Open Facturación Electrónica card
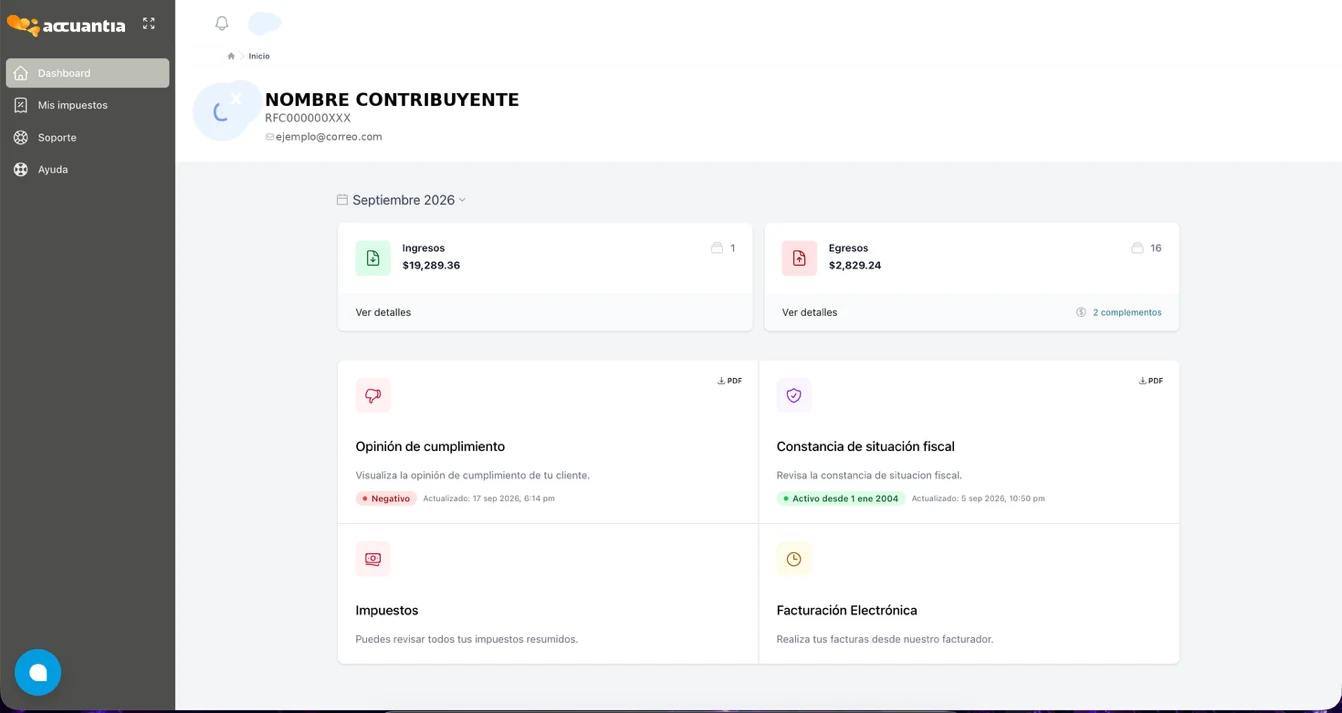The height and width of the screenshot is (713, 1342). 969,594
